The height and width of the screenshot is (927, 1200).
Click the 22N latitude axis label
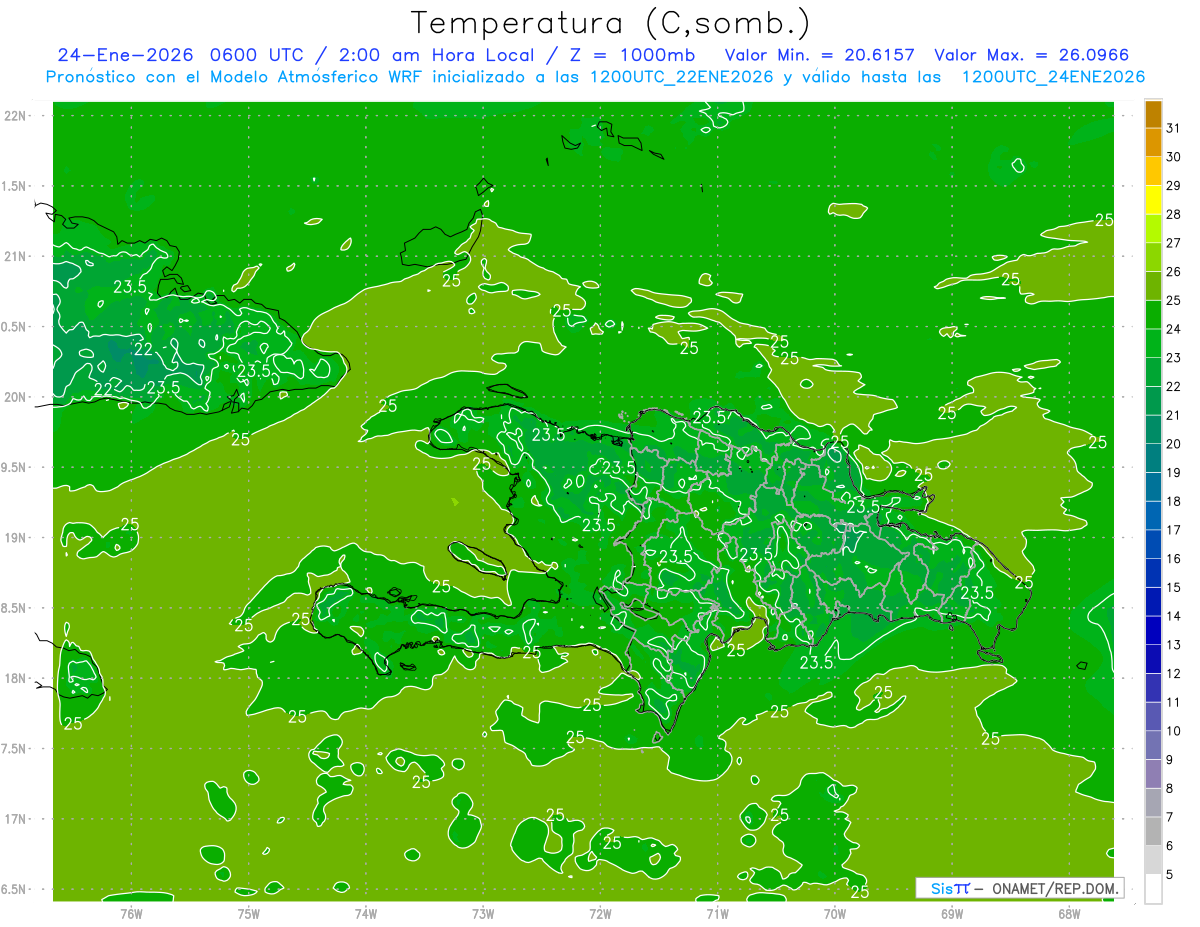pyautogui.click(x=15, y=116)
